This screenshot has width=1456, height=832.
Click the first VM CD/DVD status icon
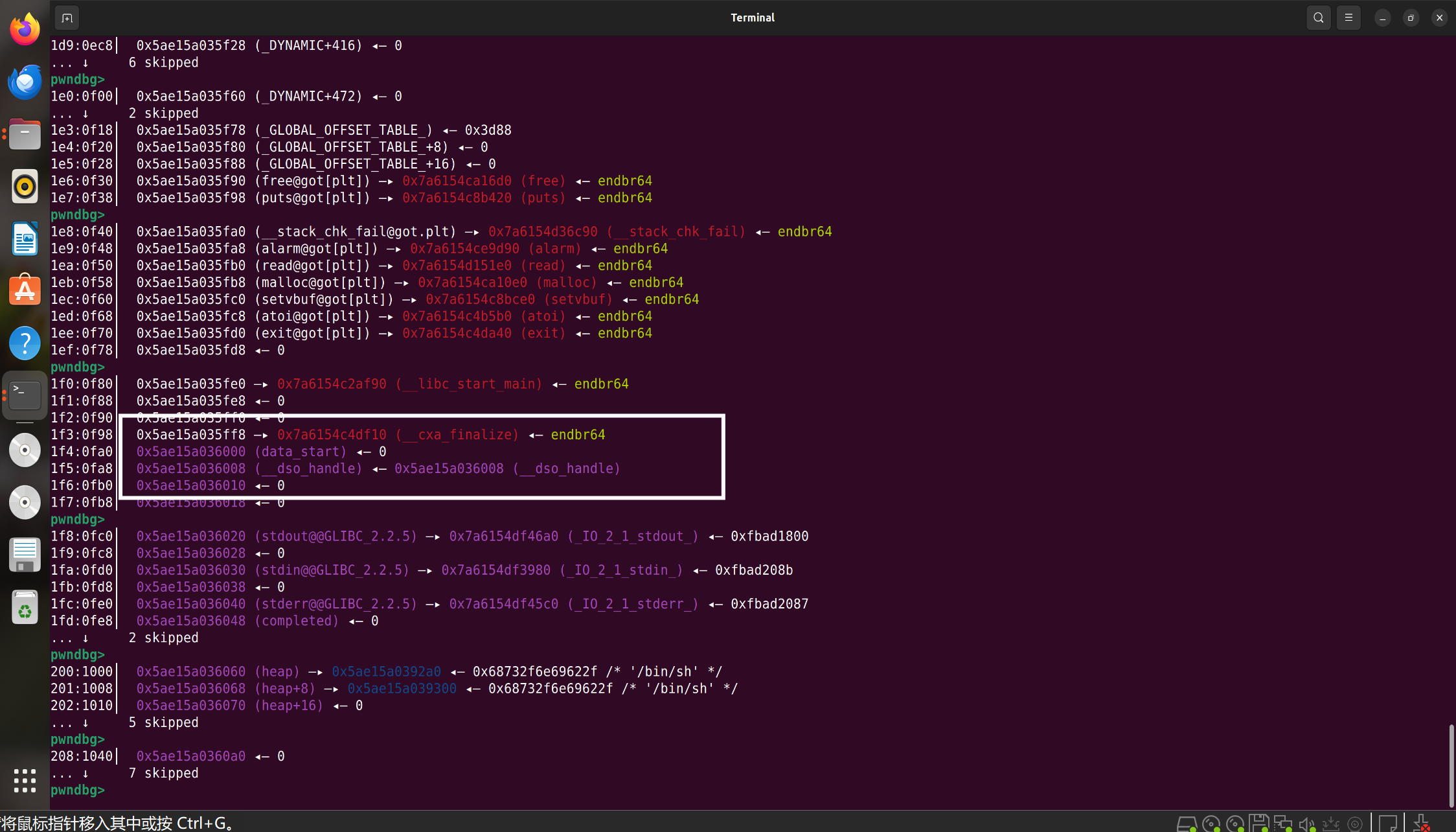pyautogui.click(x=1211, y=824)
